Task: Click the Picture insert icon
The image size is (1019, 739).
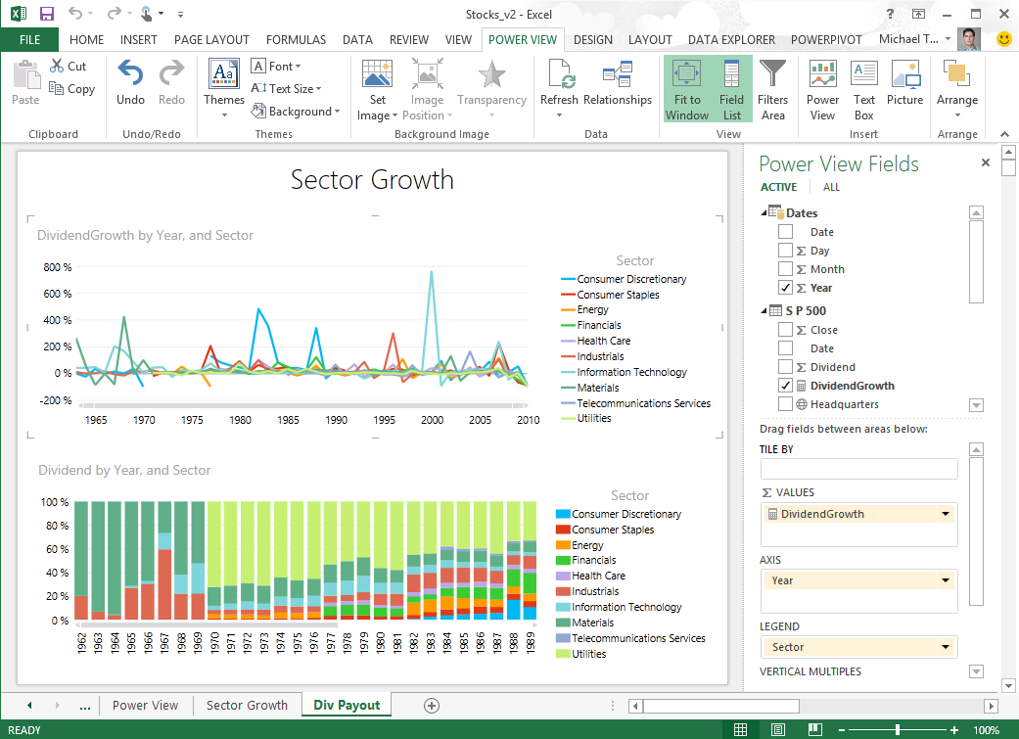Action: [x=904, y=88]
